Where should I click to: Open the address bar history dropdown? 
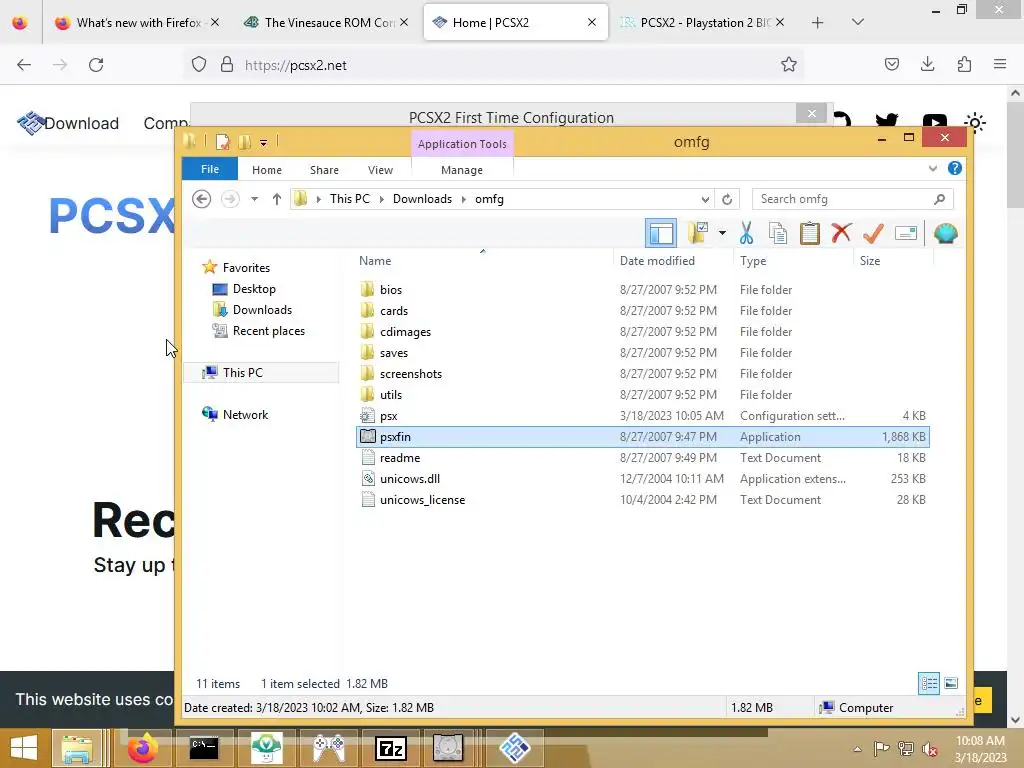pos(705,199)
